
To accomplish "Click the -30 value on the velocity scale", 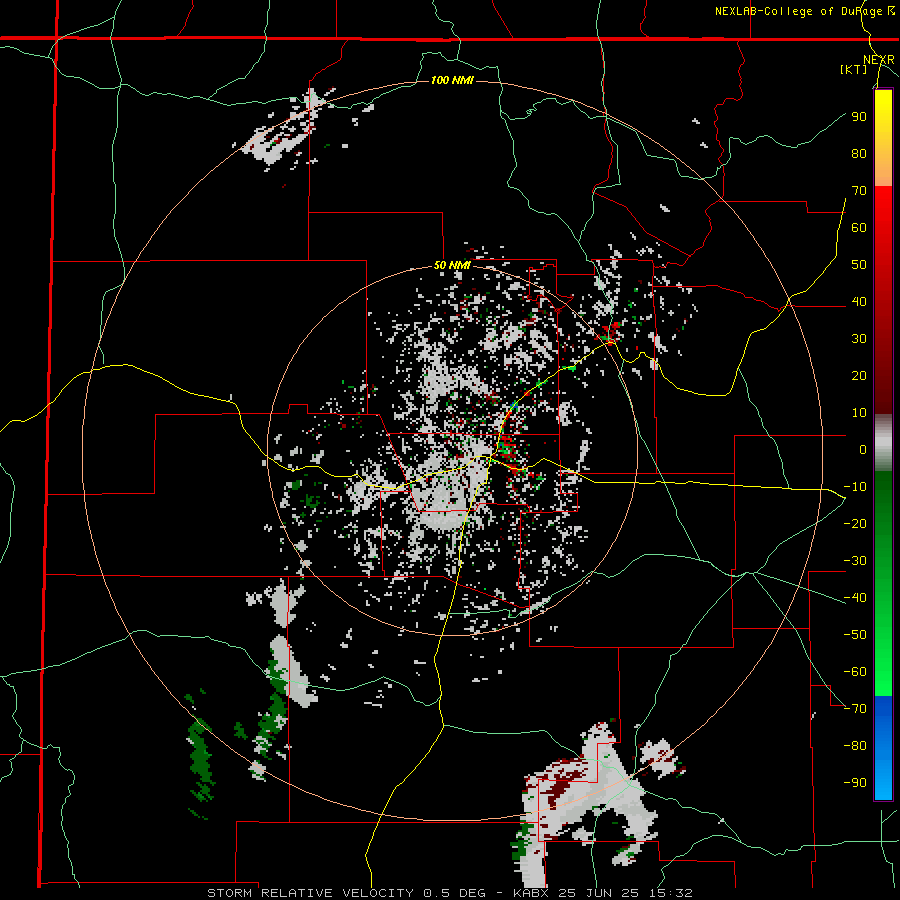I will pos(855,561).
